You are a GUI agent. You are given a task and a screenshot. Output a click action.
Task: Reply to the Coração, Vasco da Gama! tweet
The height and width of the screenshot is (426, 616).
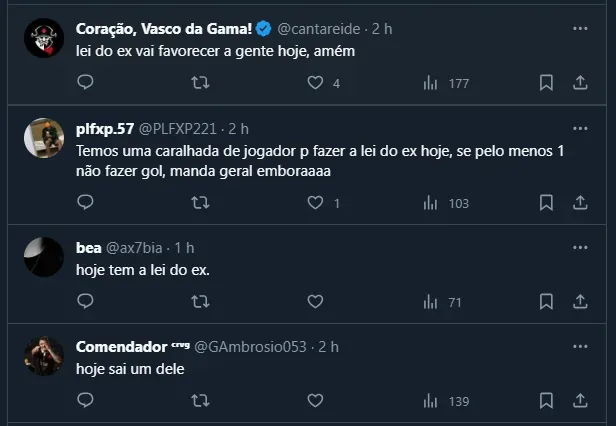85,83
